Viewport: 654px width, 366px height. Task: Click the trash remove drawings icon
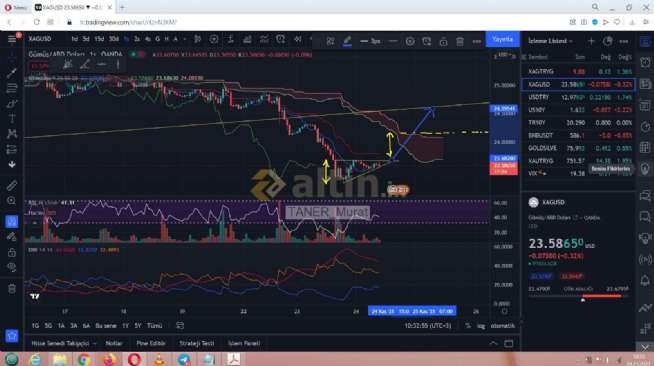point(12,288)
